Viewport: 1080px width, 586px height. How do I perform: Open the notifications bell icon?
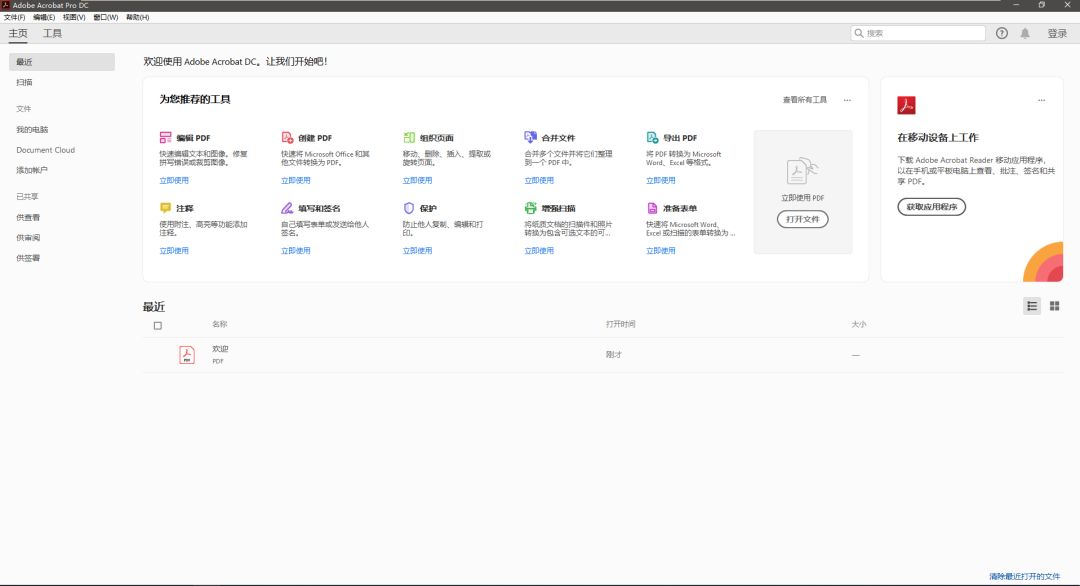click(x=1025, y=33)
